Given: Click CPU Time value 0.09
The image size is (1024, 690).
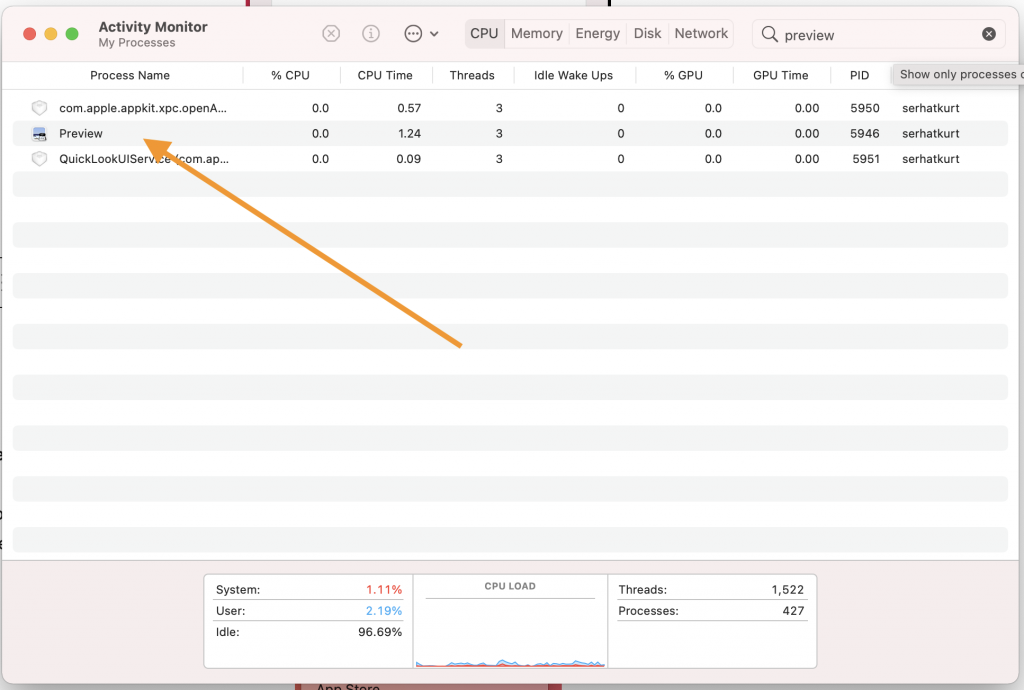Looking at the screenshot, I should point(408,159).
